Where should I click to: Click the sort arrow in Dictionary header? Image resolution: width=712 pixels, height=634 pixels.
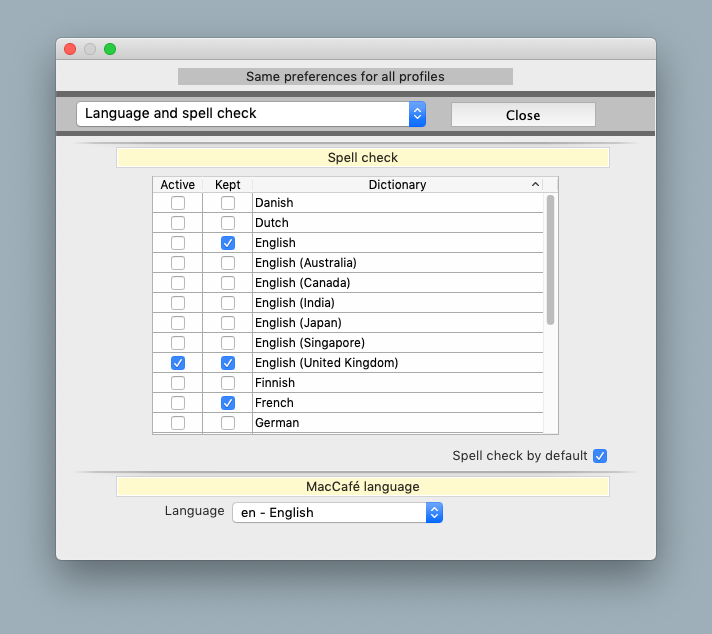pos(535,185)
